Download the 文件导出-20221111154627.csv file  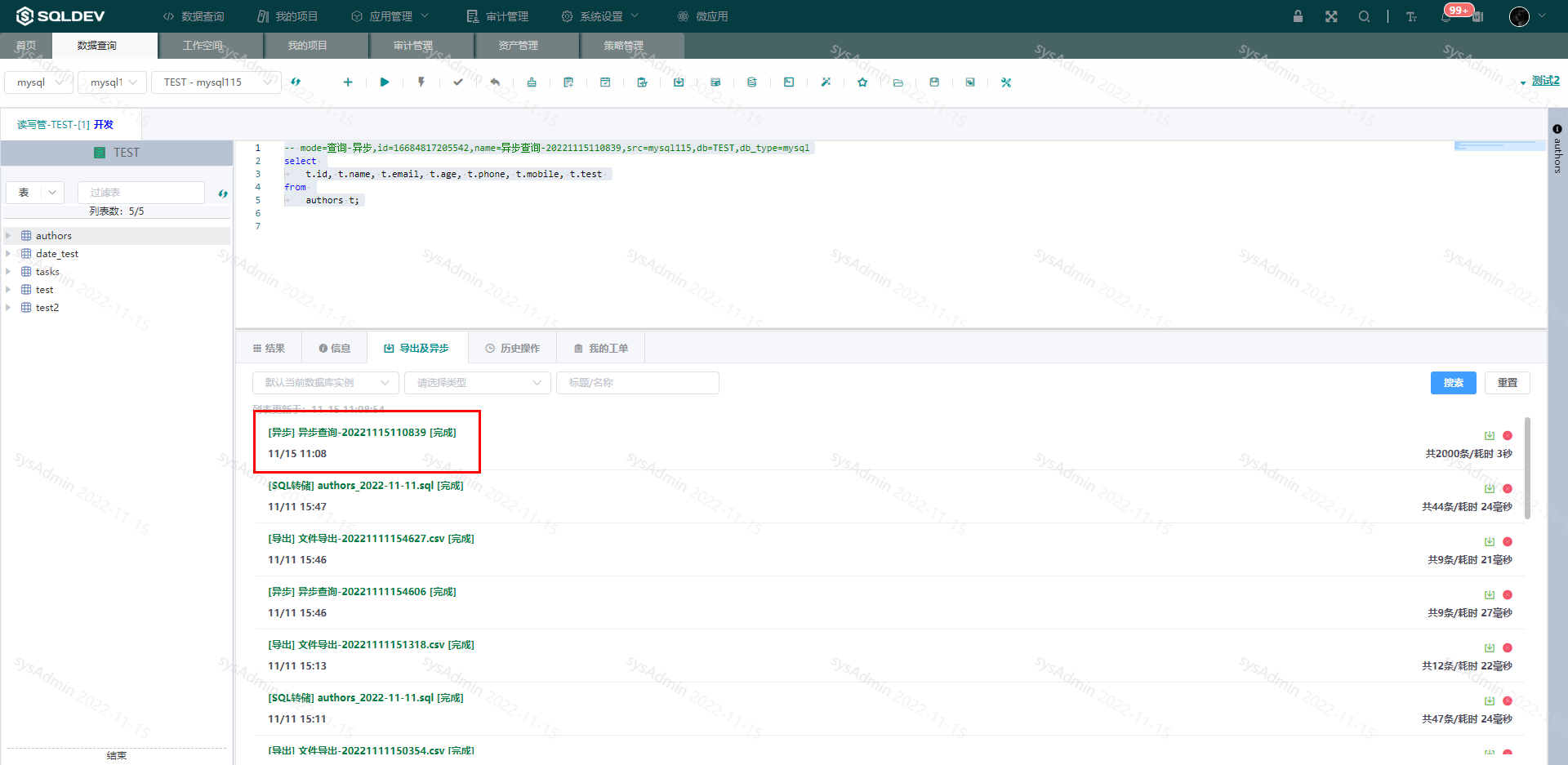(x=1490, y=542)
